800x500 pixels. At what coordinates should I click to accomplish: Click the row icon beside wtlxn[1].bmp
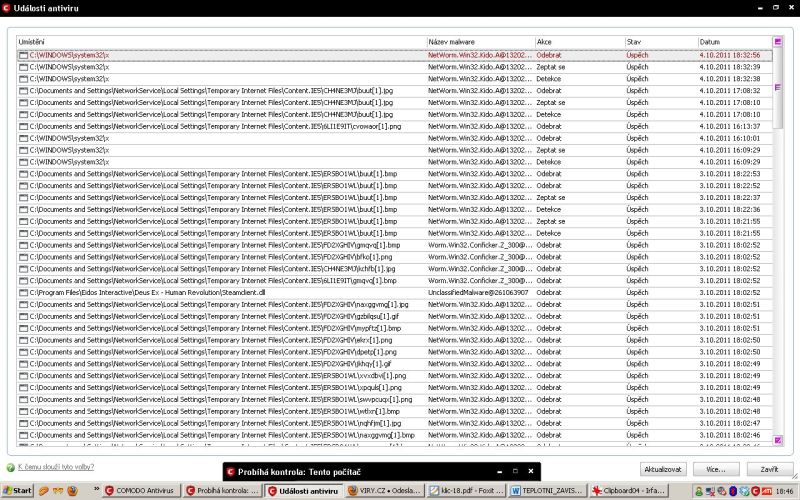pos(23,411)
